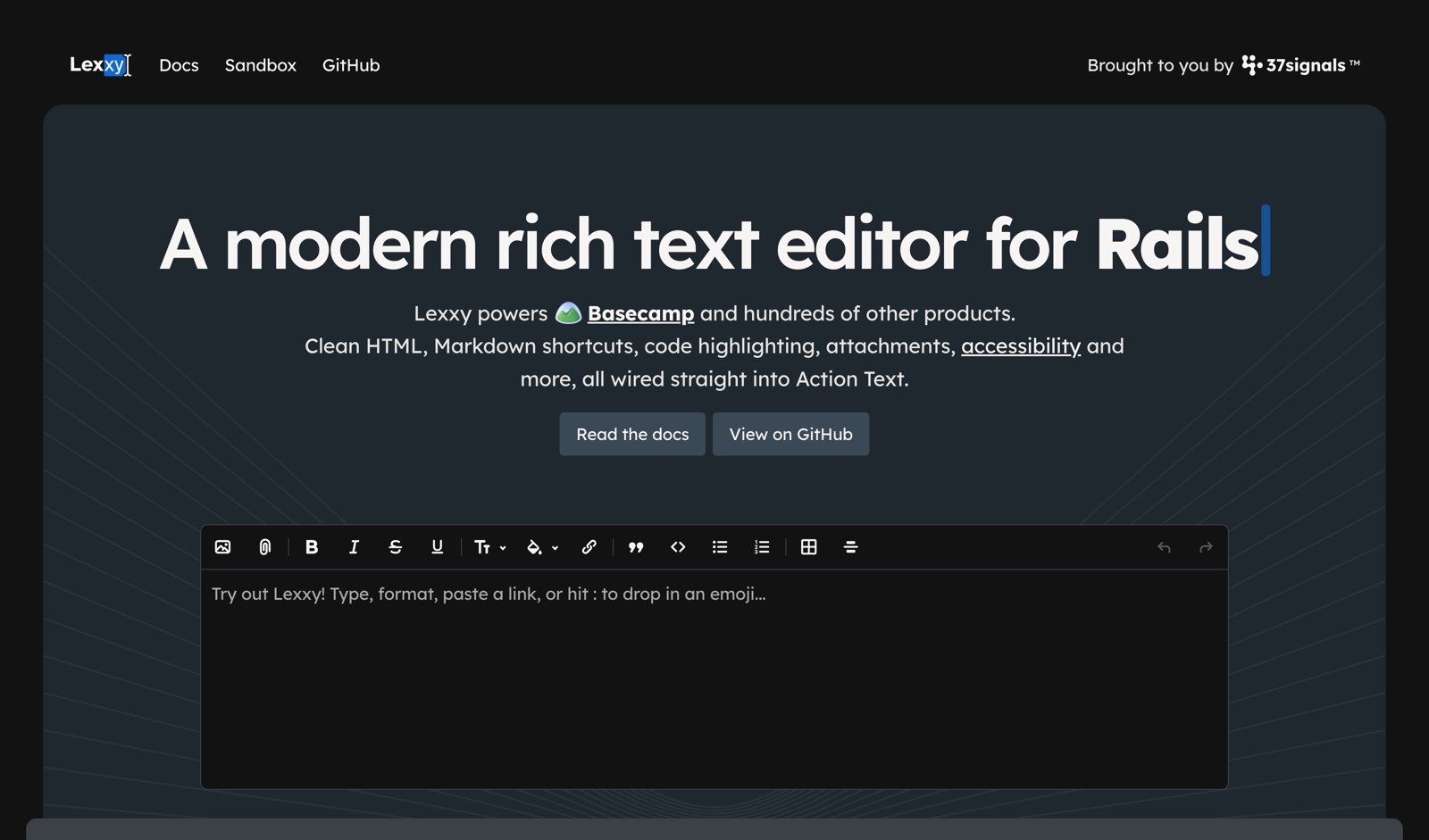
Task: Open the Sandbox navigation link
Action: pos(261,65)
